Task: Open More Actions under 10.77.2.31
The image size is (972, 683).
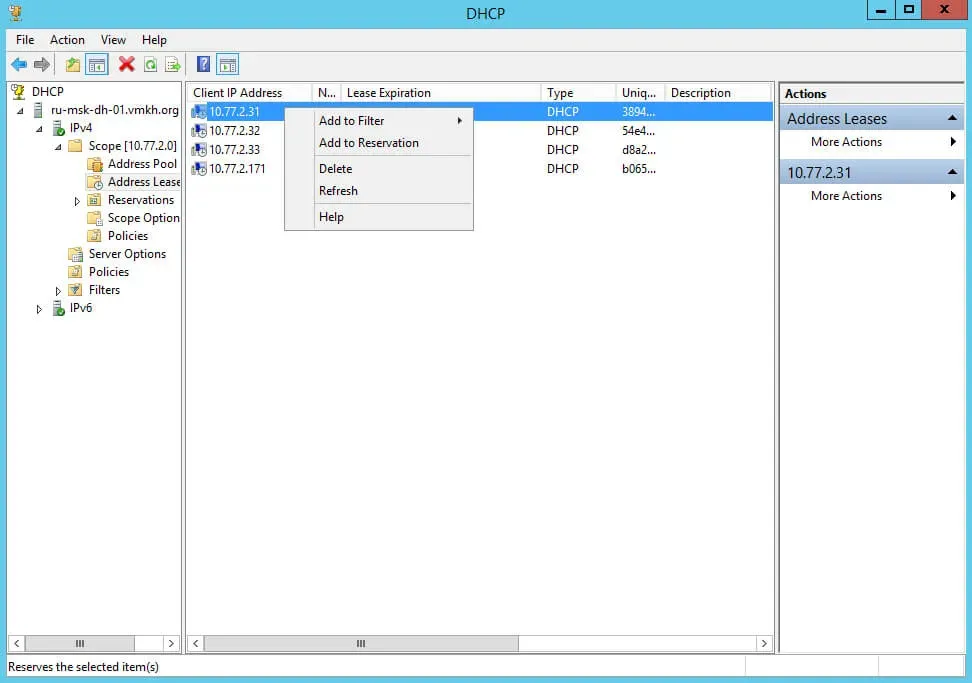Action: click(x=872, y=196)
